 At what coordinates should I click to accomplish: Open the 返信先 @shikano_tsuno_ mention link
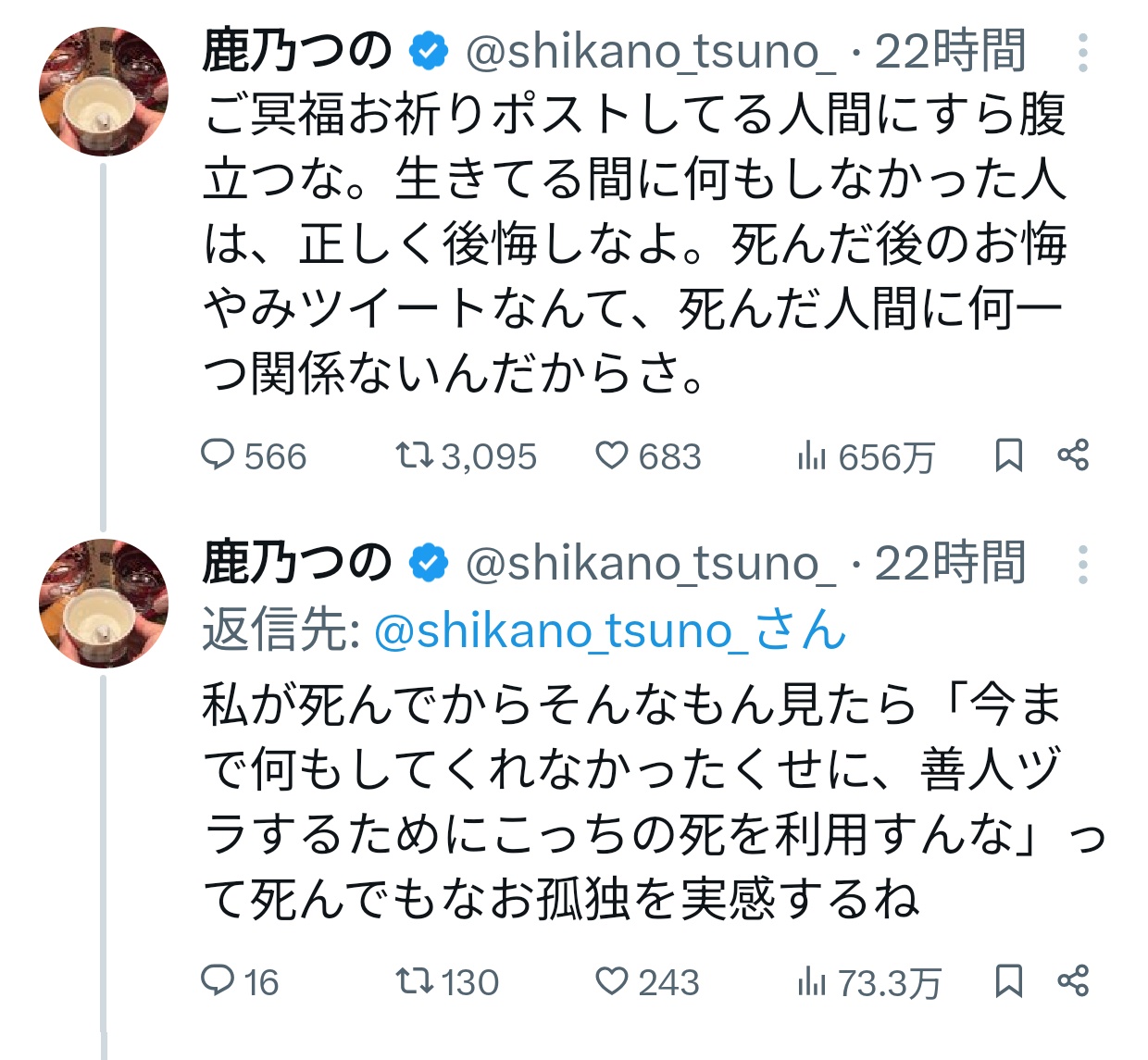point(609,631)
